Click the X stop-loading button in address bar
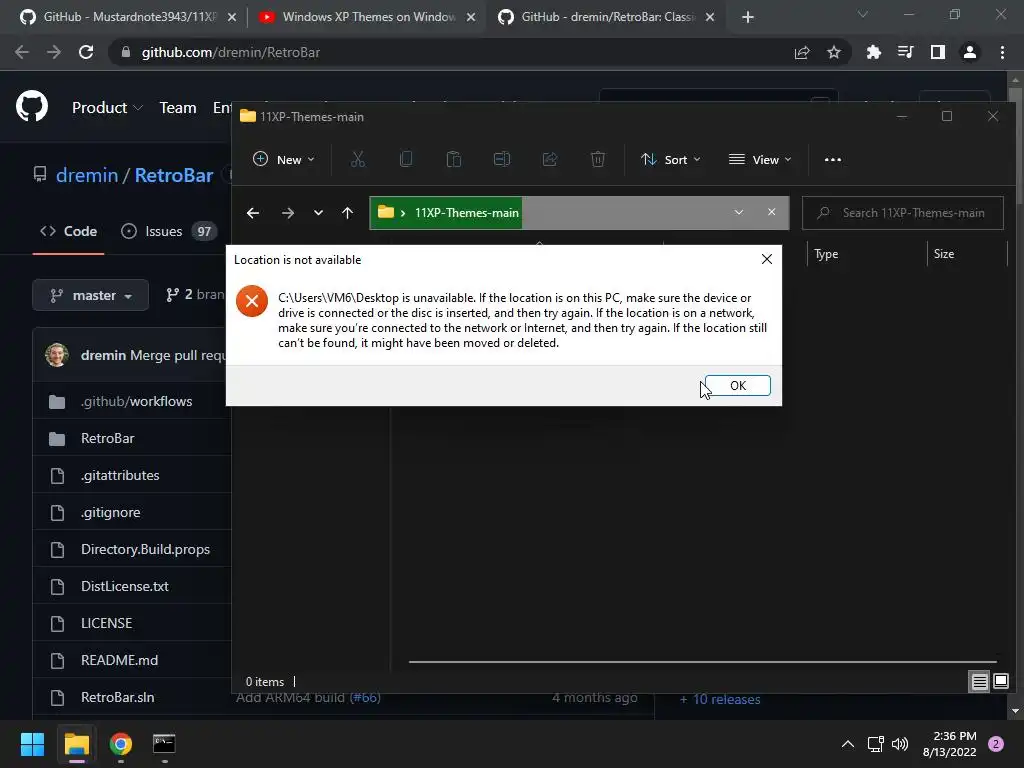Screen dimensions: 1024x768 (x=771, y=212)
